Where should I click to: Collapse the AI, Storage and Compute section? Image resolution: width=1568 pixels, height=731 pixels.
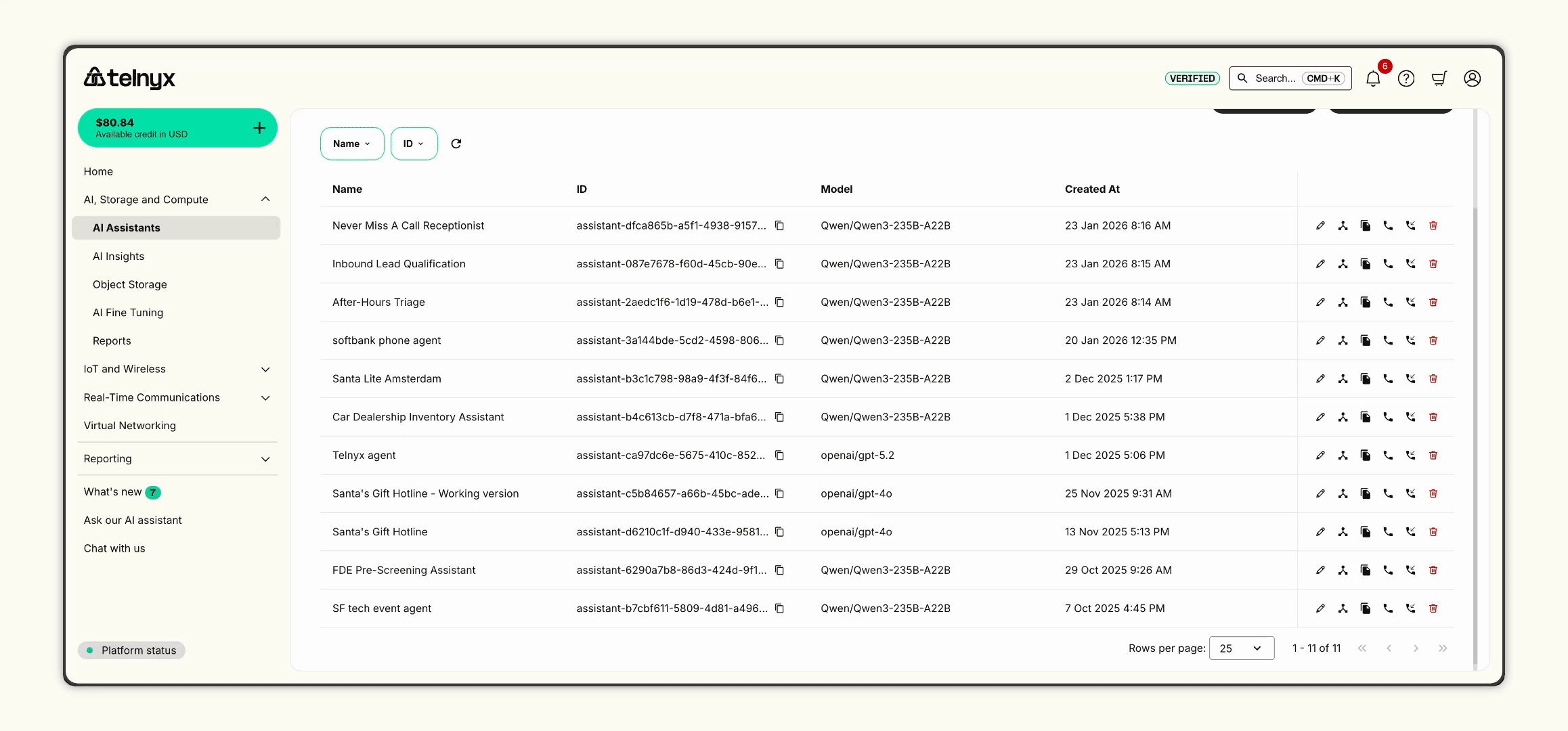(x=265, y=199)
